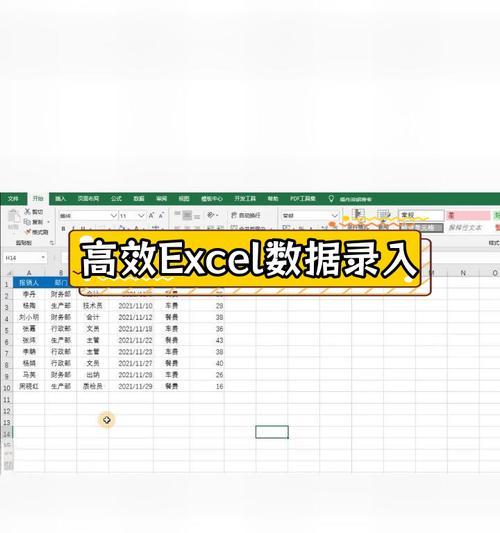Open the 开发工具 Developer tab
Image resolution: width=500 pixels, height=533 pixels.
point(245,199)
